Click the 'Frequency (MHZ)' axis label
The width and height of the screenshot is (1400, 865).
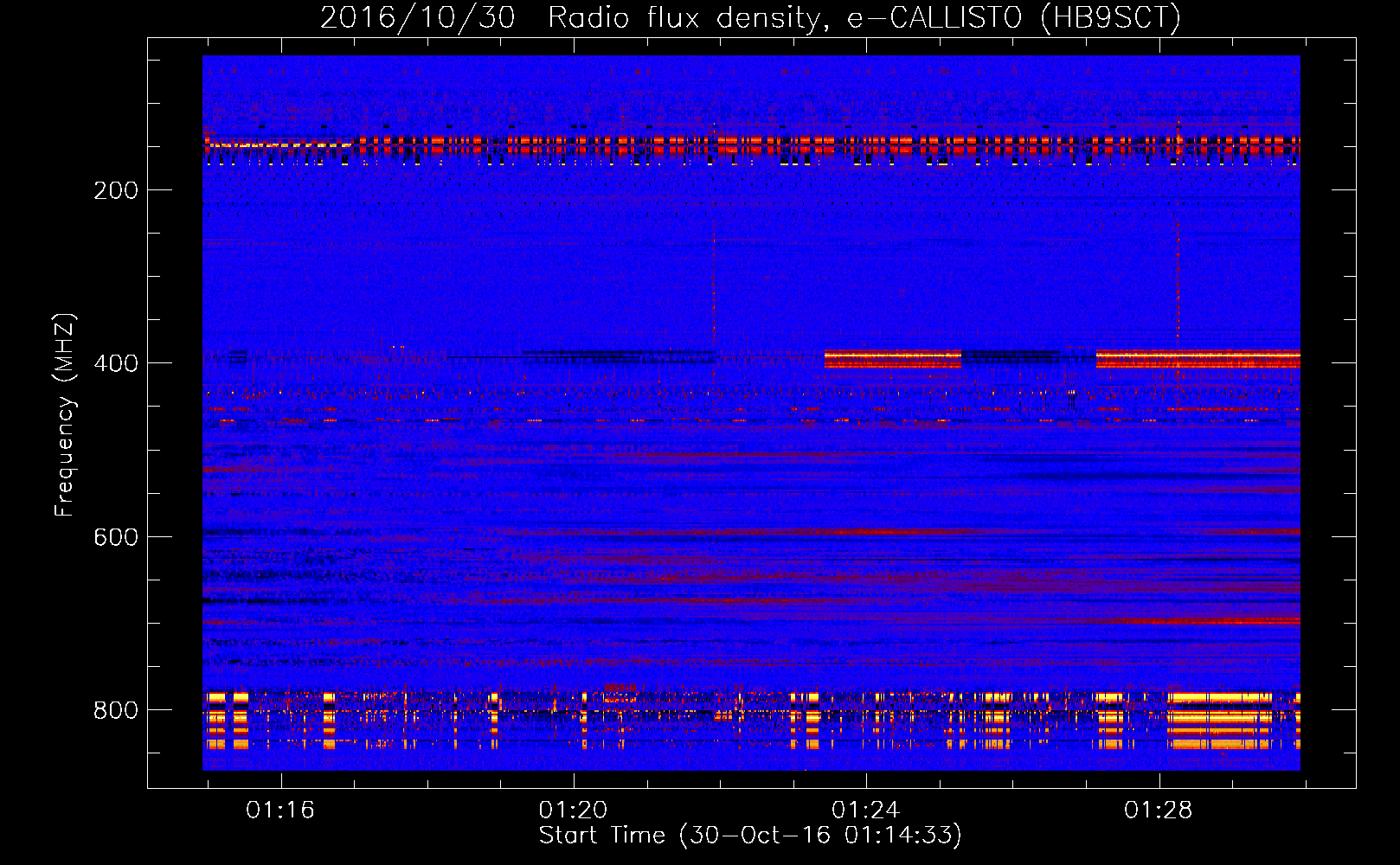click(x=65, y=415)
